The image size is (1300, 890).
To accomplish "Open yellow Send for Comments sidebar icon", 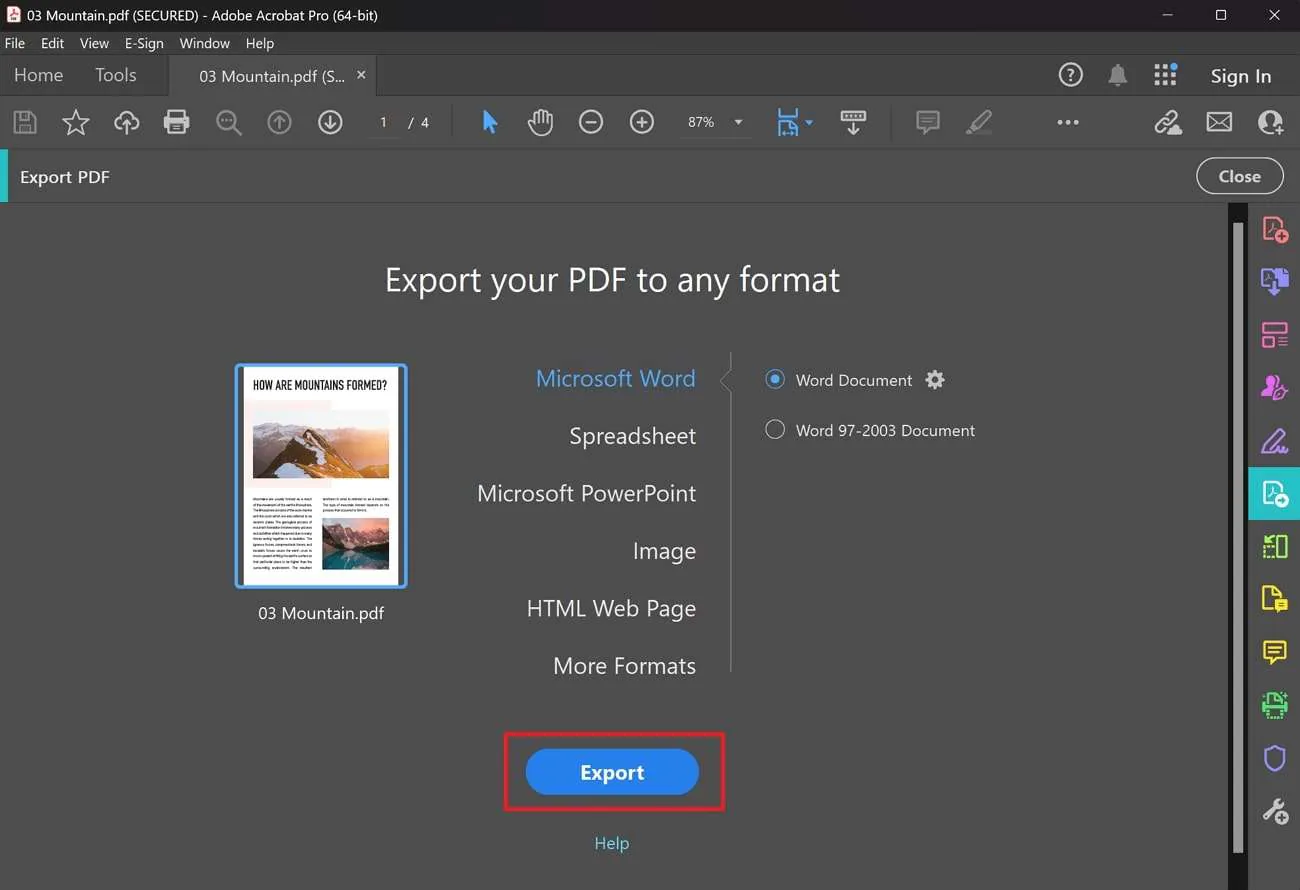I will point(1274,599).
